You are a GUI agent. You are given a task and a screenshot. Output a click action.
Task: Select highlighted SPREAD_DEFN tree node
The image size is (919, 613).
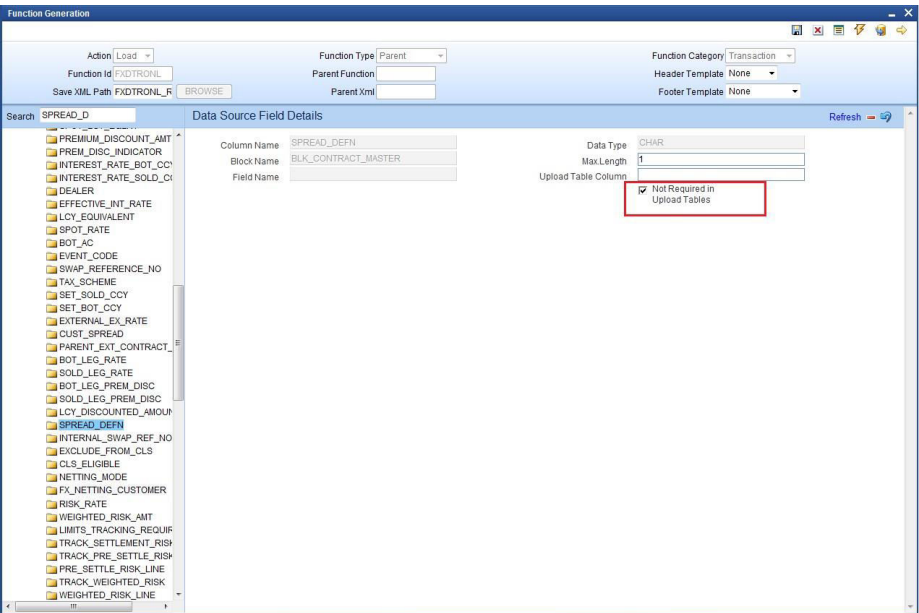coord(91,425)
